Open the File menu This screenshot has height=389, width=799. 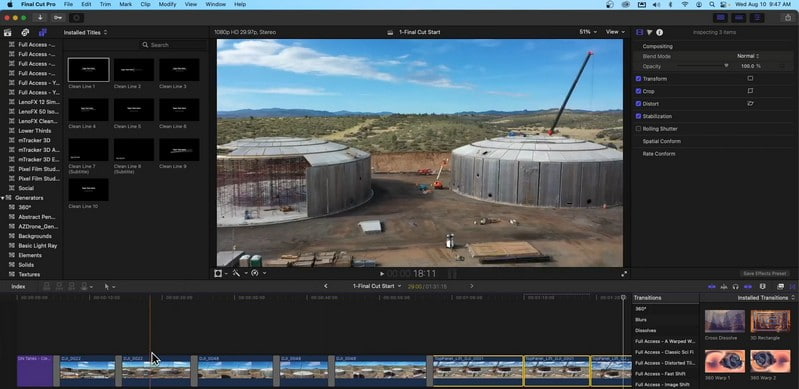pos(68,4)
